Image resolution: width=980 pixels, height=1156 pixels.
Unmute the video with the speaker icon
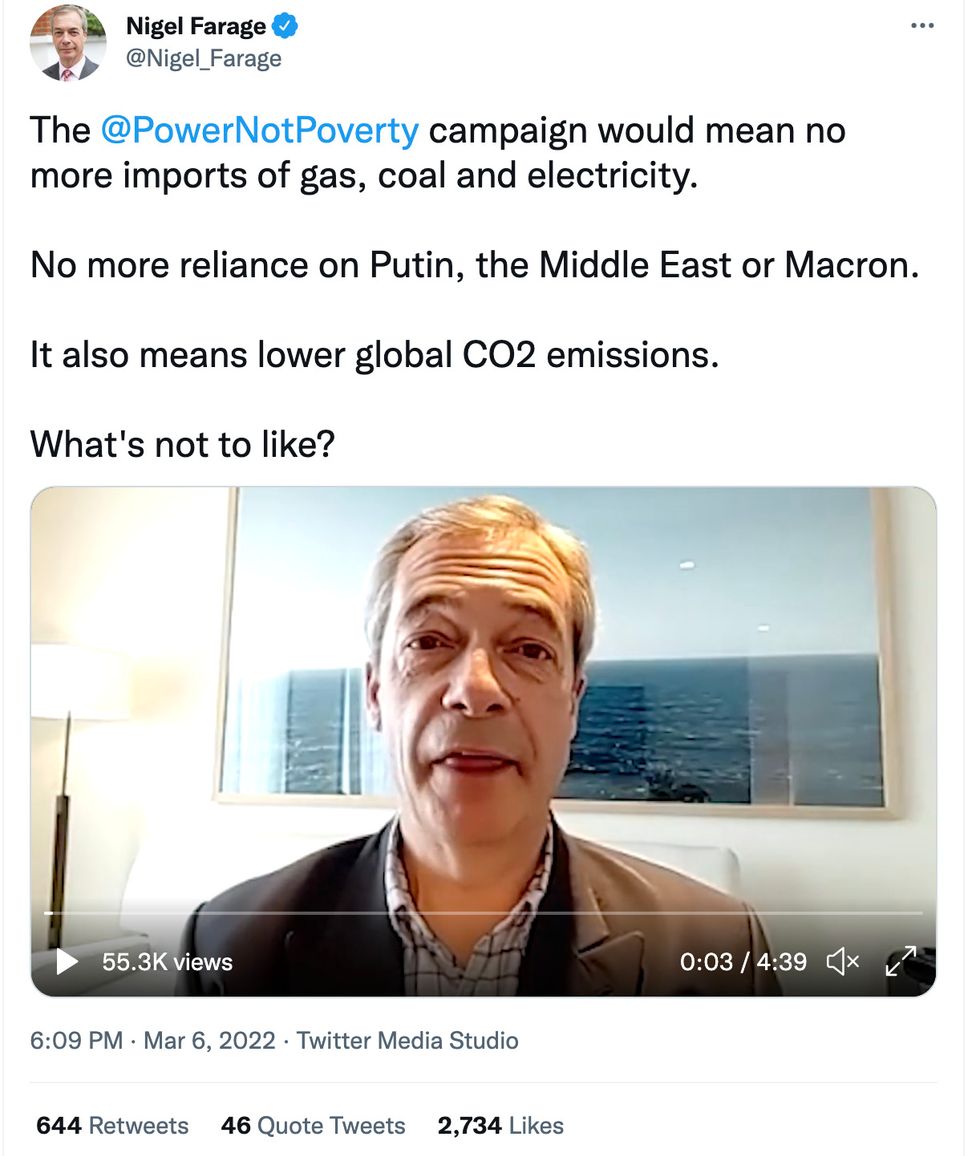pos(843,962)
